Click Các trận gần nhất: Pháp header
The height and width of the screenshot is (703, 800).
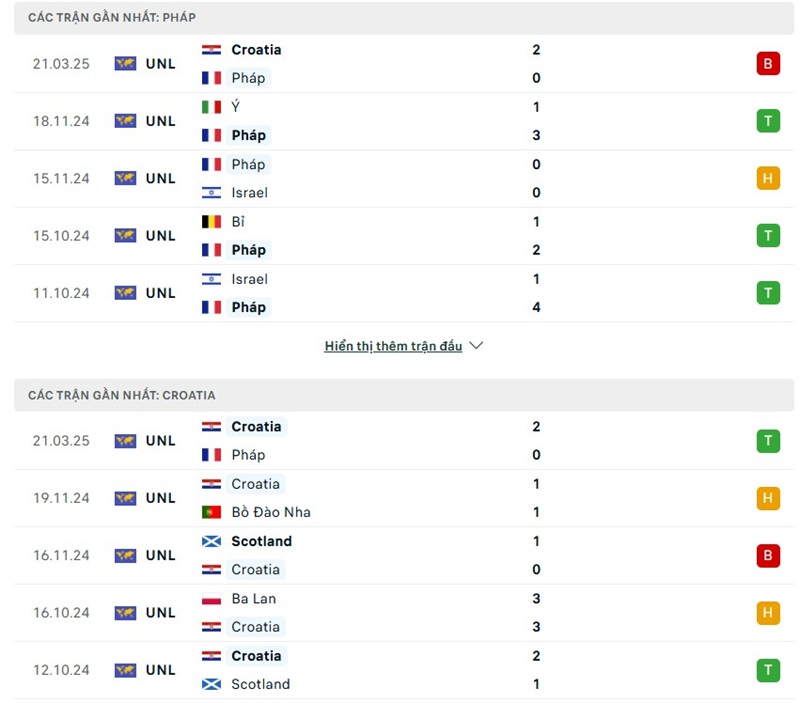112,18
